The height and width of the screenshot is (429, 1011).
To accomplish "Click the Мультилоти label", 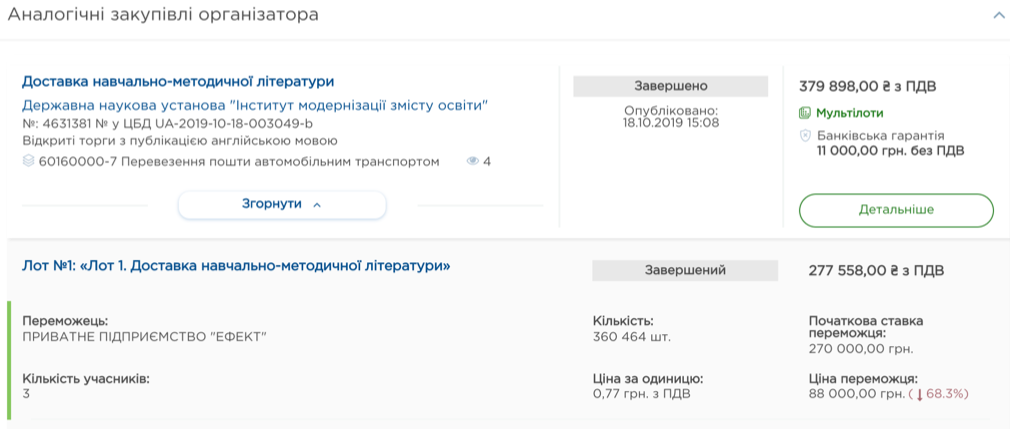I will click(850, 113).
